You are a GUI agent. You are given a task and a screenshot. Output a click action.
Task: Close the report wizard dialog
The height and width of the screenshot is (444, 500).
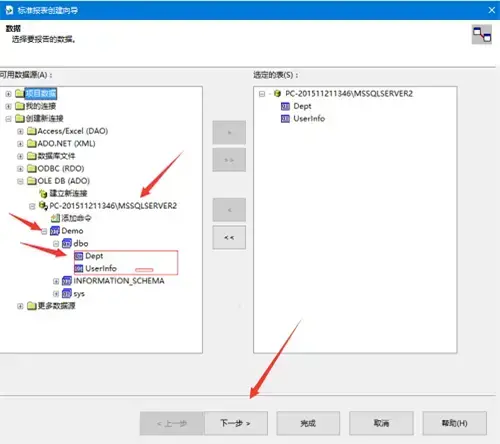[x=492, y=10]
